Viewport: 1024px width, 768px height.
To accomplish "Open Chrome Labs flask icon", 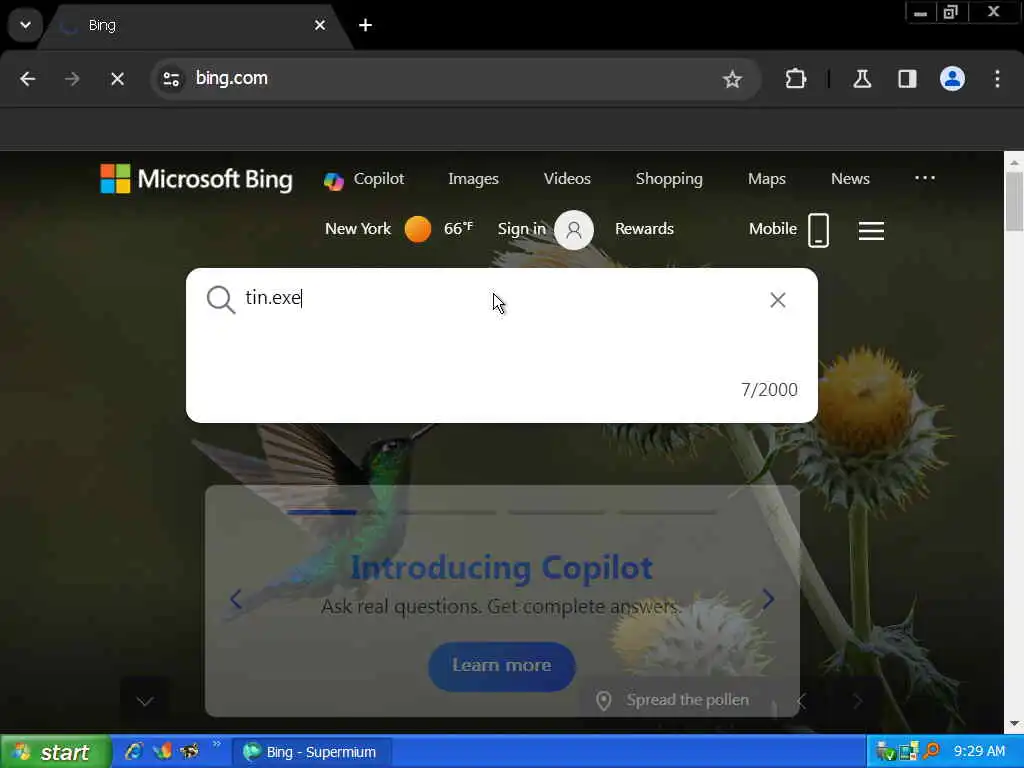I will [x=862, y=79].
